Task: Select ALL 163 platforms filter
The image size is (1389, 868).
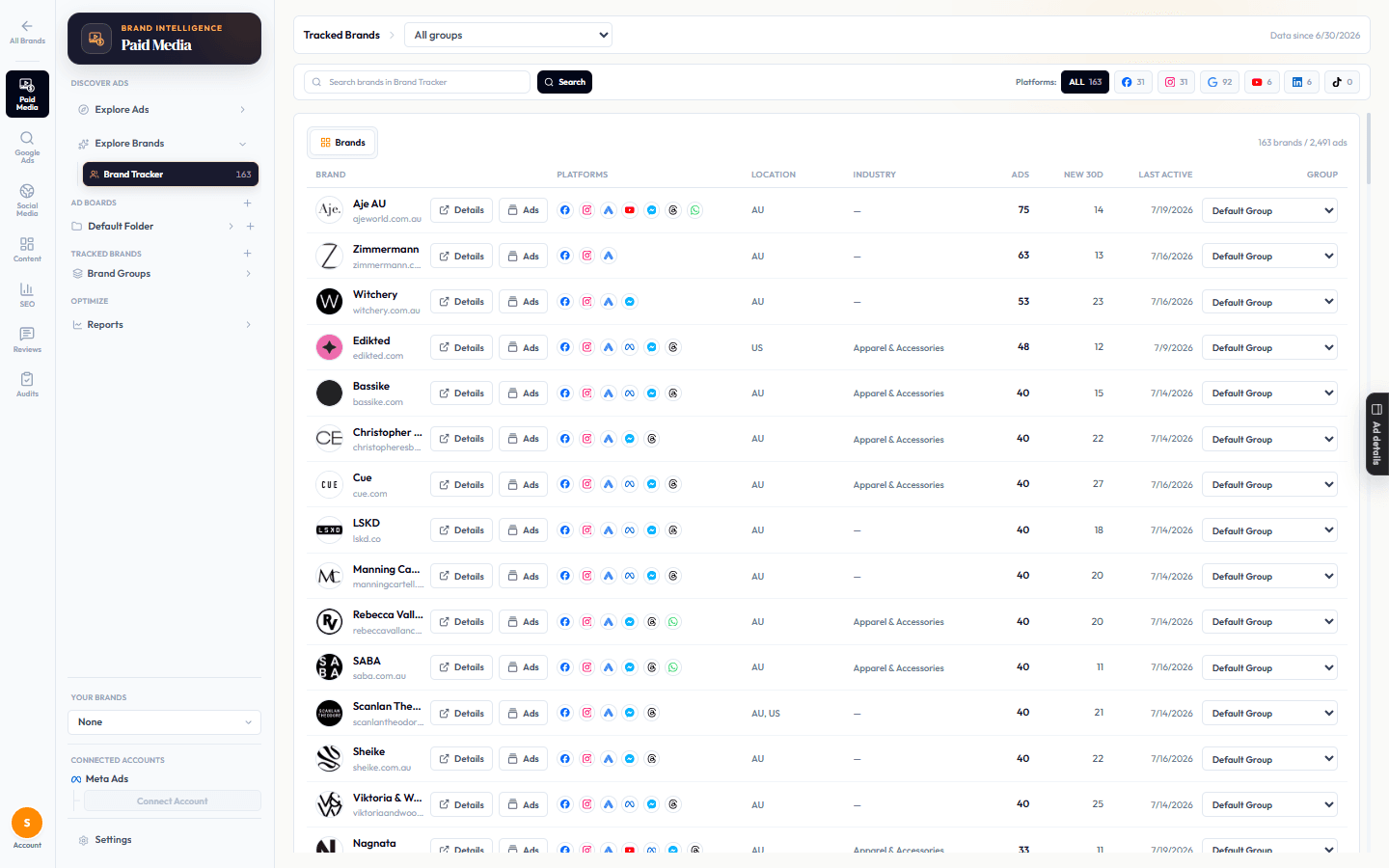Action: click(x=1085, y=82)
